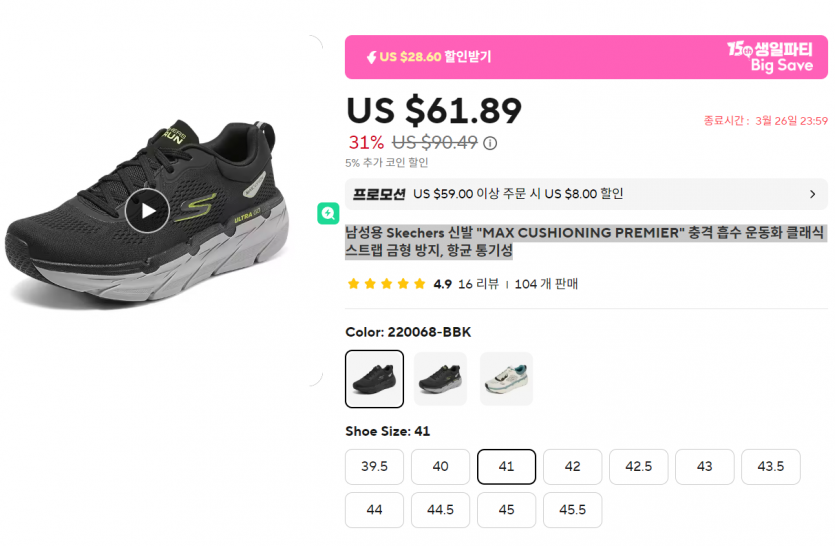
Task: Select shoe size 45.5
Action: point(572,510)
